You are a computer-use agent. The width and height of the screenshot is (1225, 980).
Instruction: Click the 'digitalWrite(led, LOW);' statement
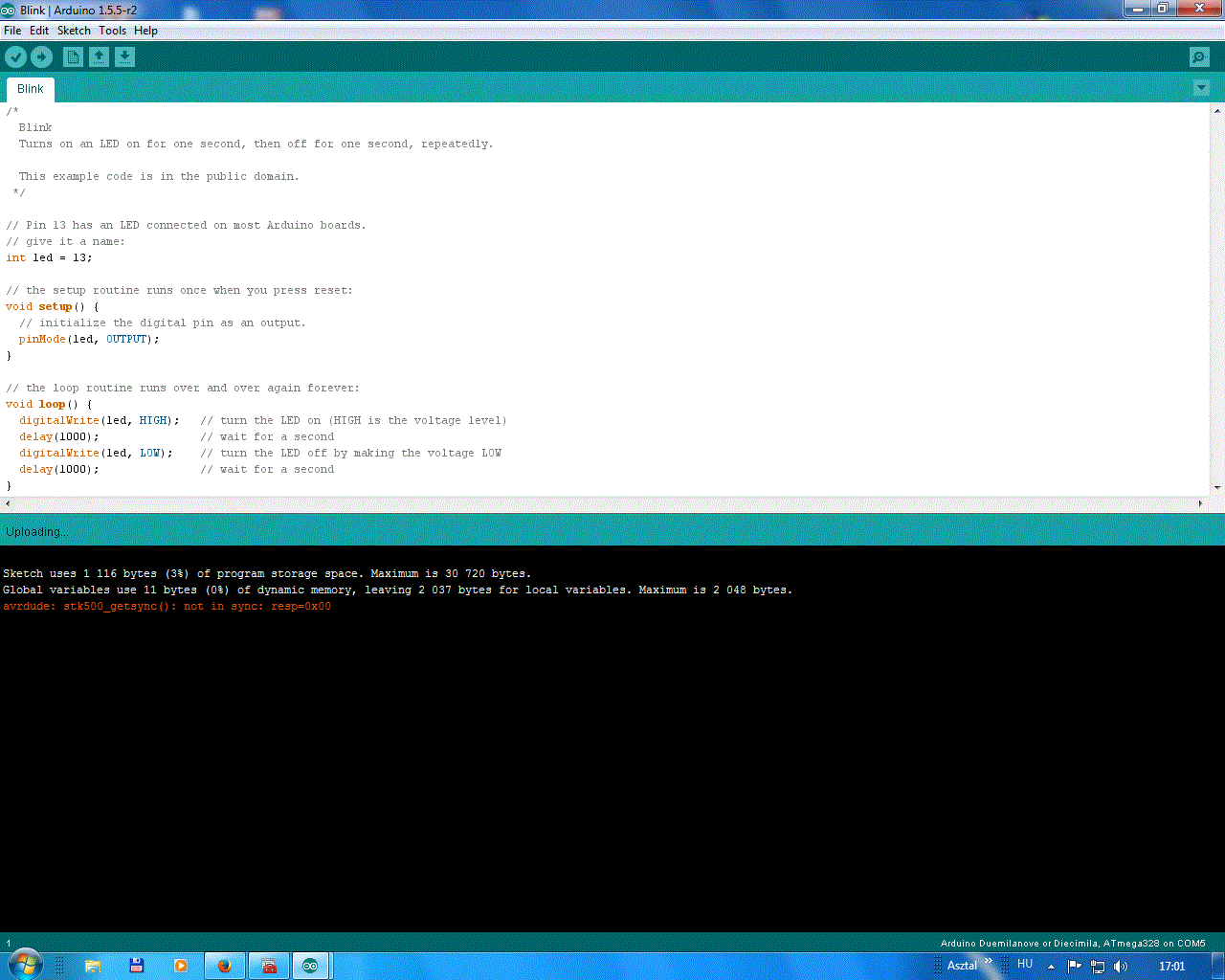click(96, 453)
